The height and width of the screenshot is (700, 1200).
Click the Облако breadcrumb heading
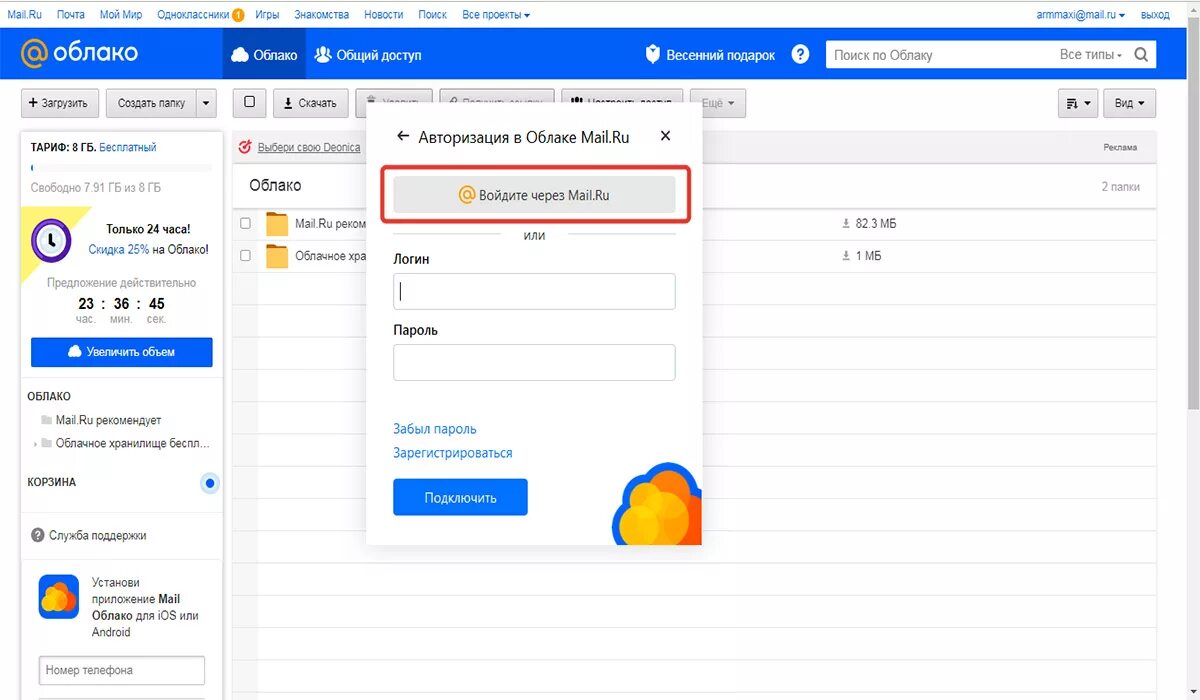(275, 185)
